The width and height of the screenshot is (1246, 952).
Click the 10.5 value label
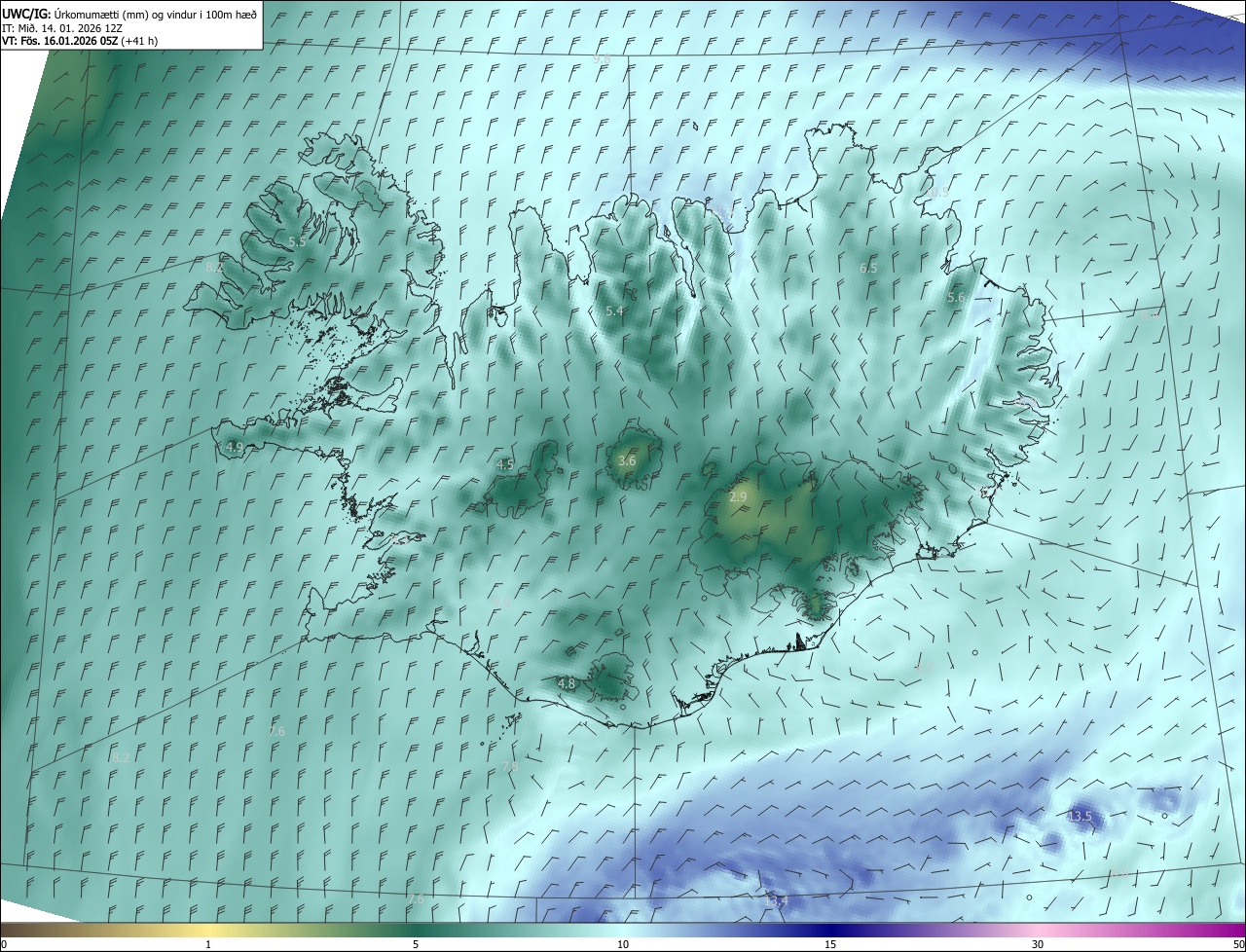[937, 193]
